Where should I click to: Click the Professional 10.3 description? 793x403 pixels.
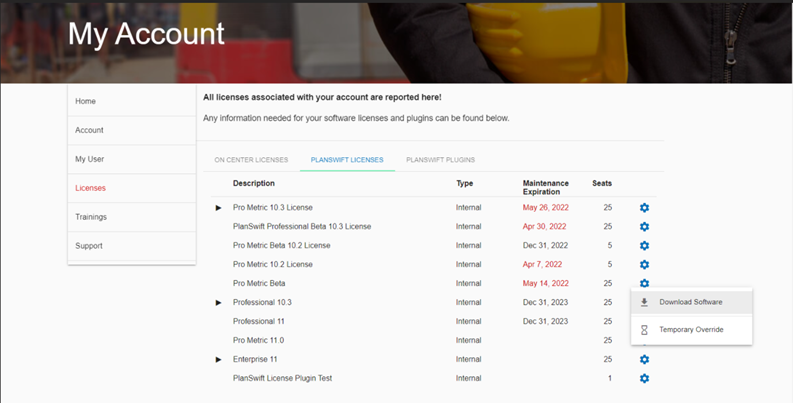coord(262,302)
